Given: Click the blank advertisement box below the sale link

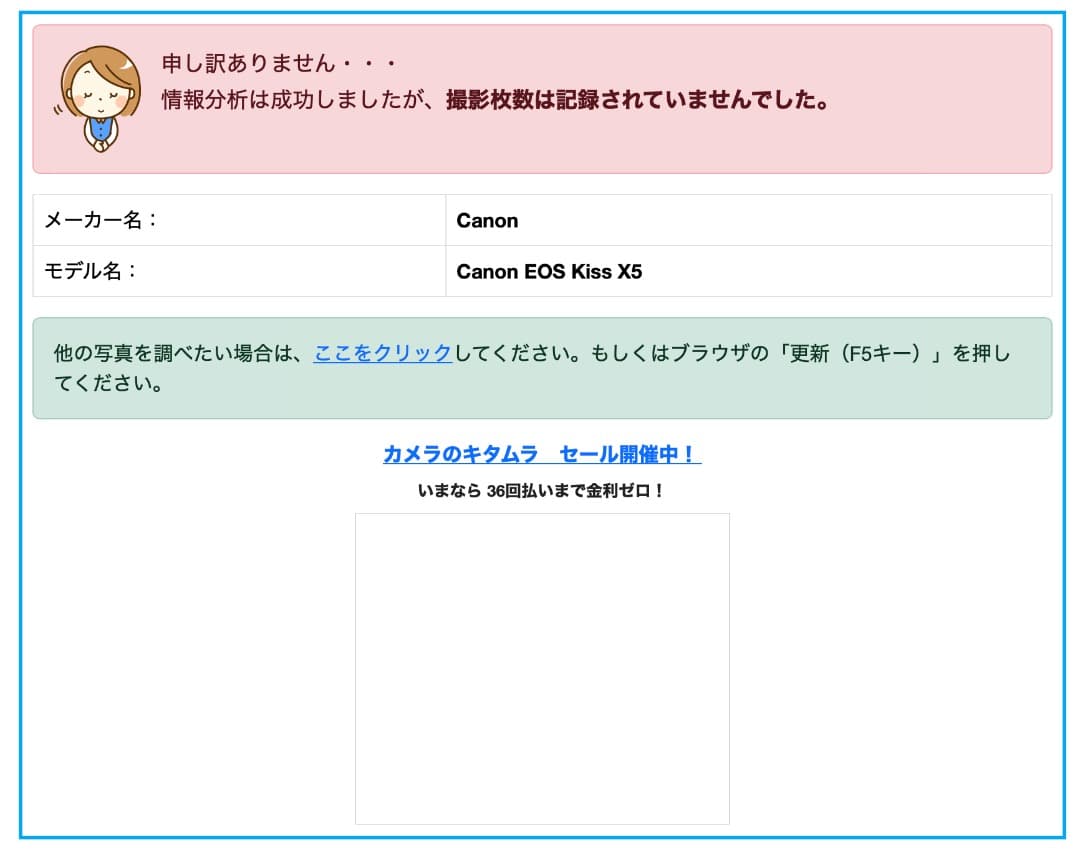Looking at the screenshot, I should [x=542, y=669].
